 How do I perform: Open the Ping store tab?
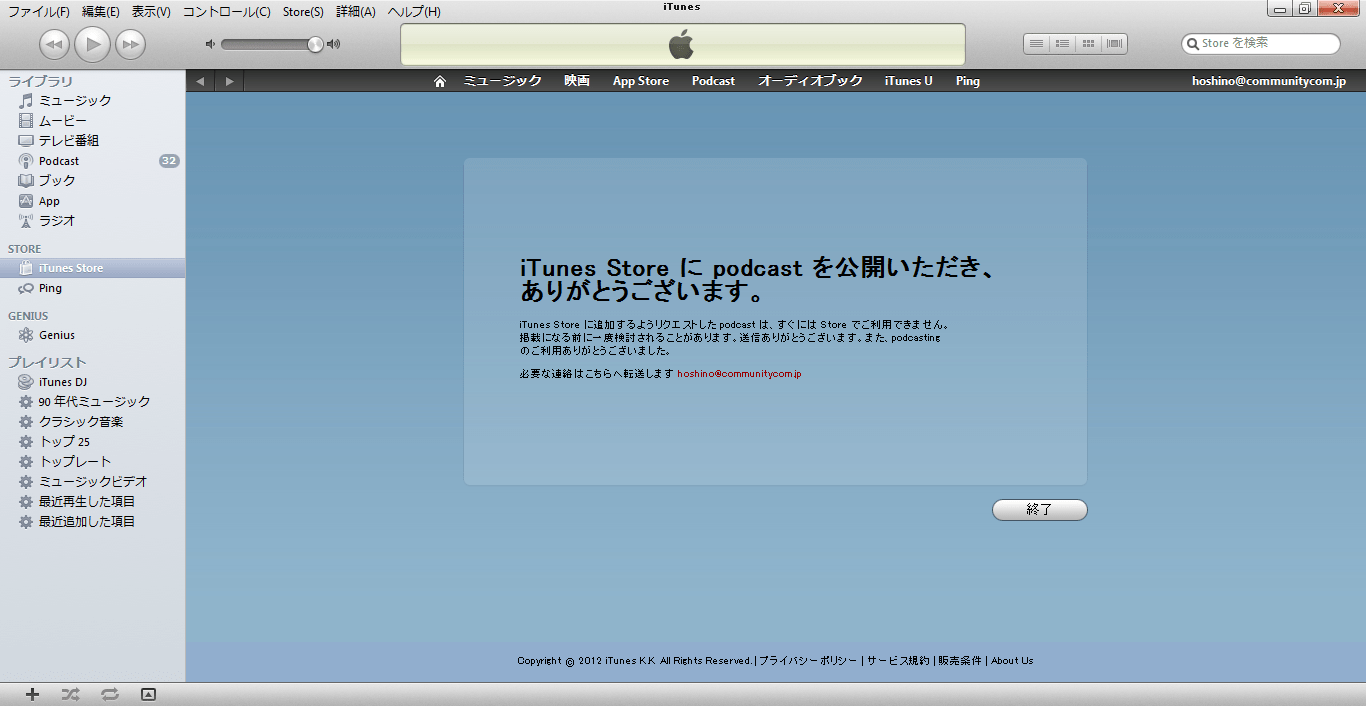point(968,81)
